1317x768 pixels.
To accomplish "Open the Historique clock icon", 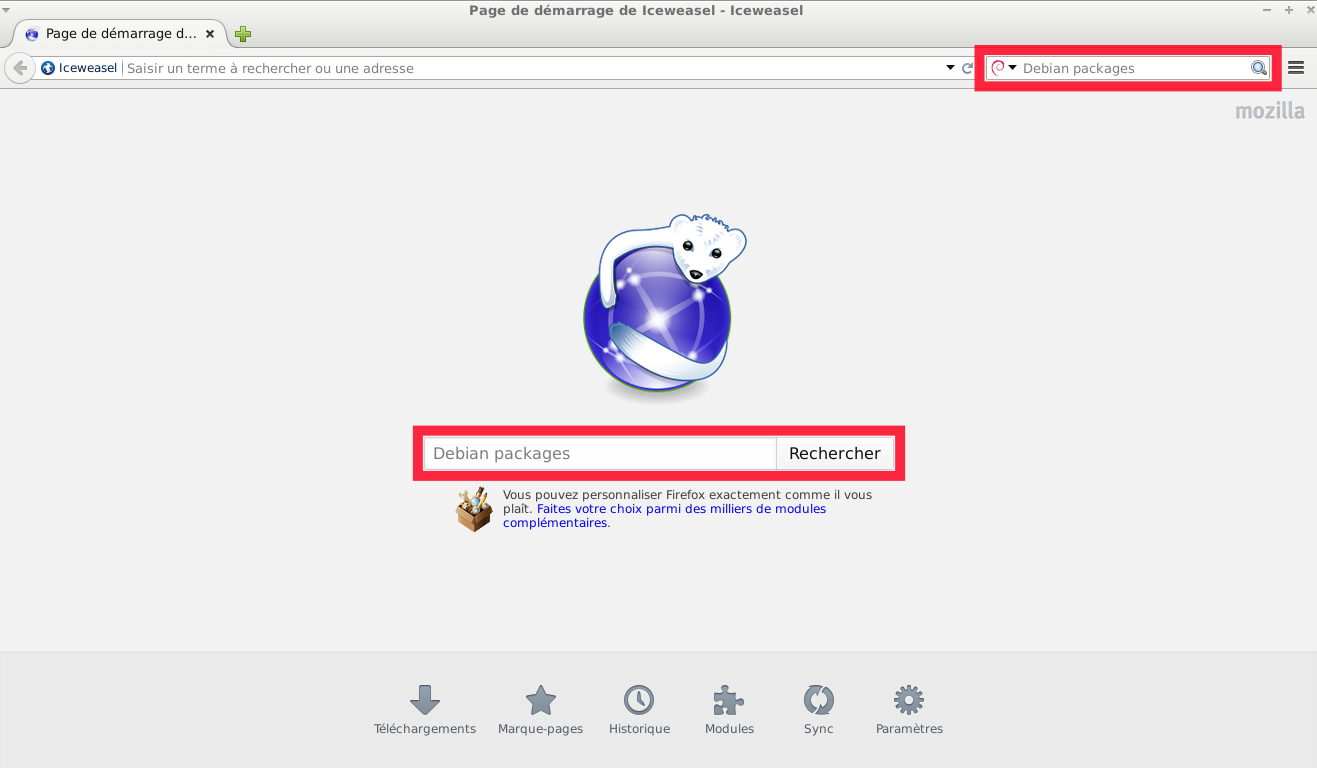I will click(639, 700).
